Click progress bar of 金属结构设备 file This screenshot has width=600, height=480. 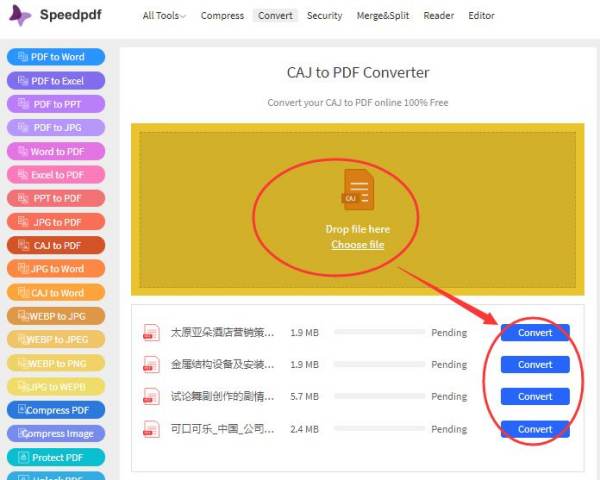379,364
